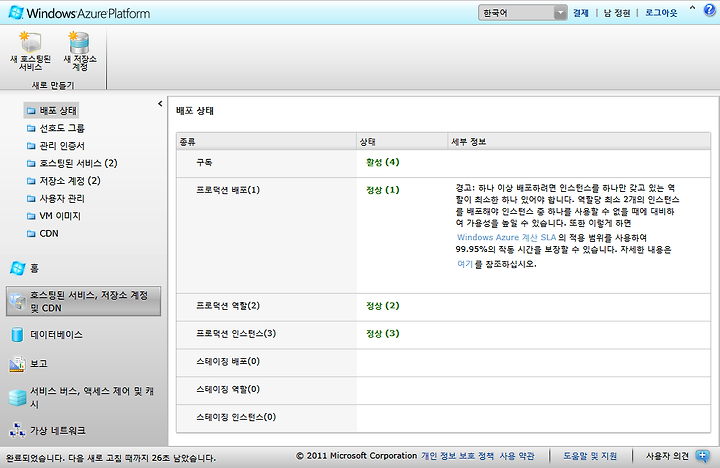720x468 pixels.
Task: Click the folder icon beside 배포 상태
Action: point(31,111)
